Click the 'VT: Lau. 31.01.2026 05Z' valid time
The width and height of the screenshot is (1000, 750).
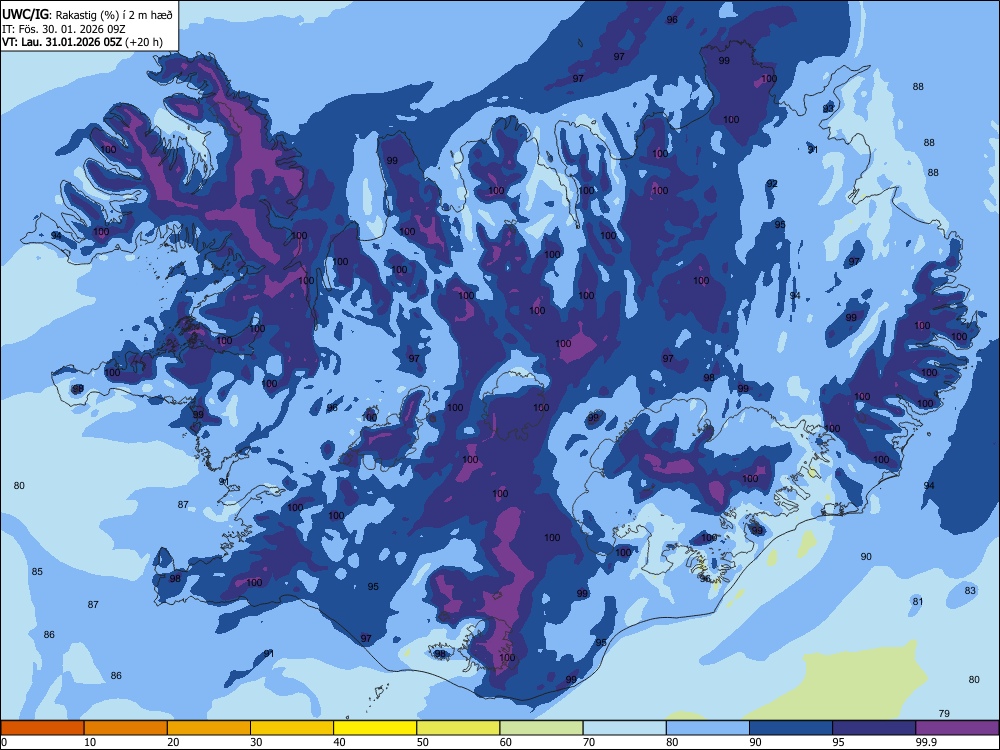62,43
